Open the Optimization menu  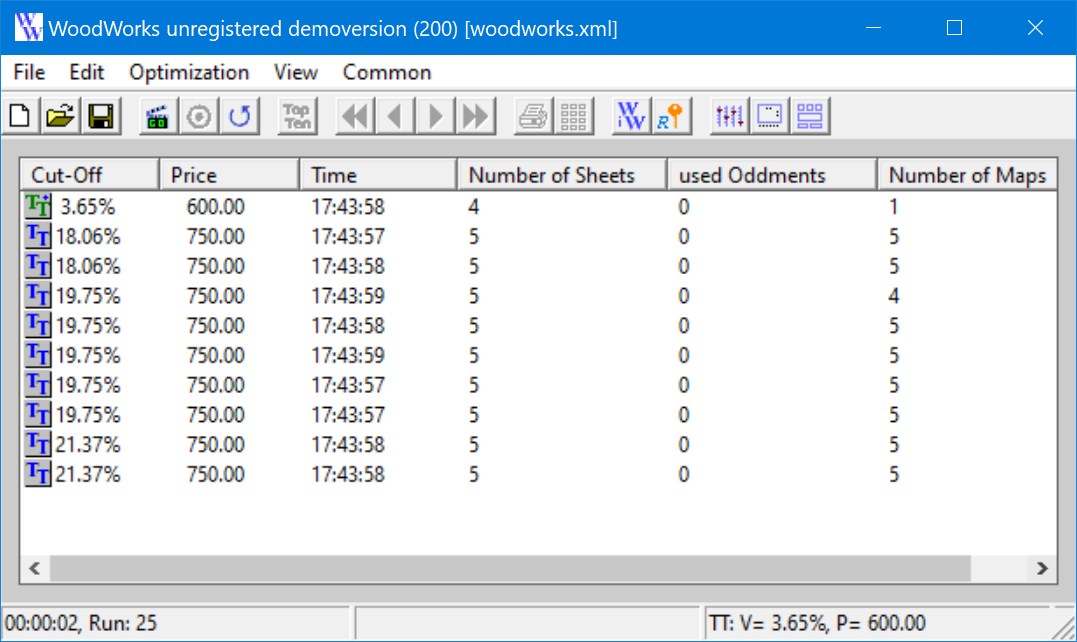(x=189, y=72)
